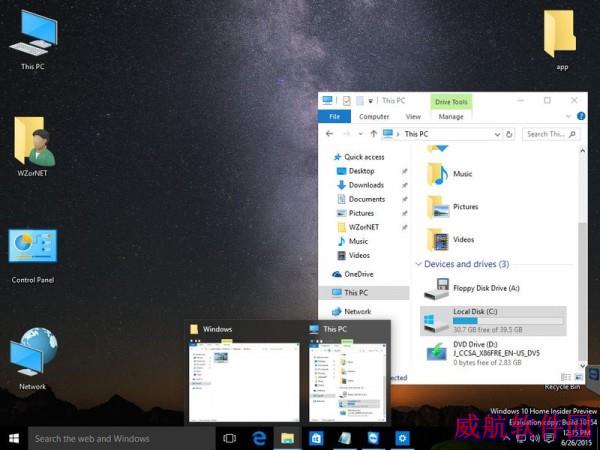Open the Store taskbar icon
The height and width of the screenshot is (450, 600).
(x=316, y=438)
